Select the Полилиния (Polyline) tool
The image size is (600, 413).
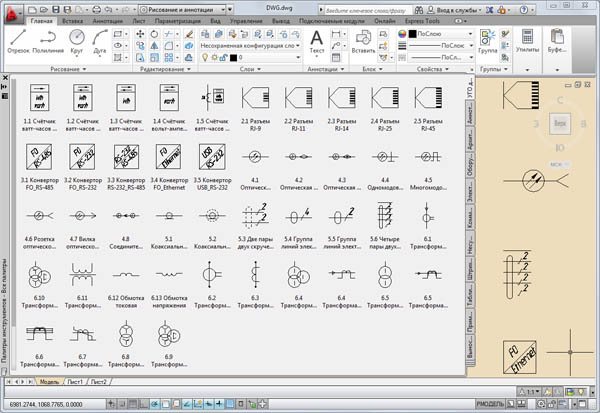47,41
